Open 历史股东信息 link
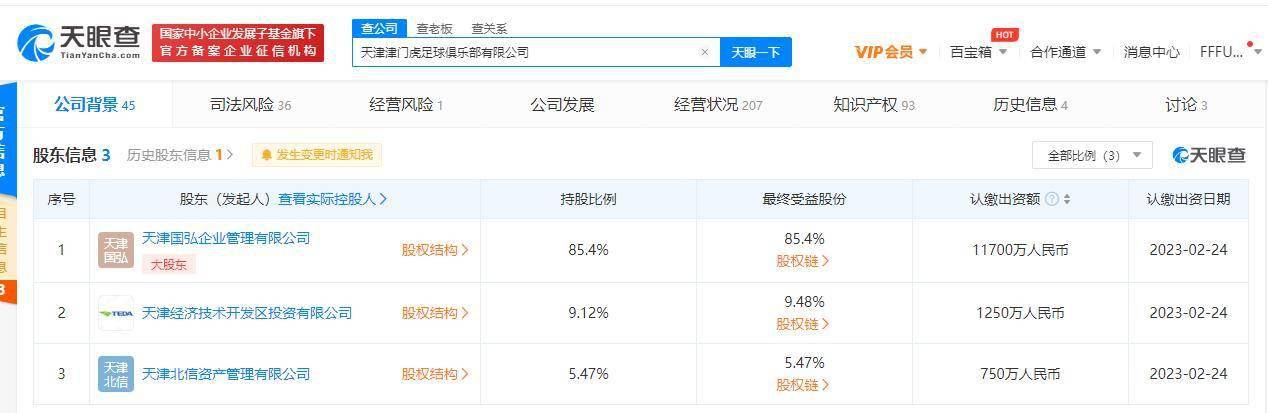This screenshot has width=1268, height=413. click(x=179, y=155)
